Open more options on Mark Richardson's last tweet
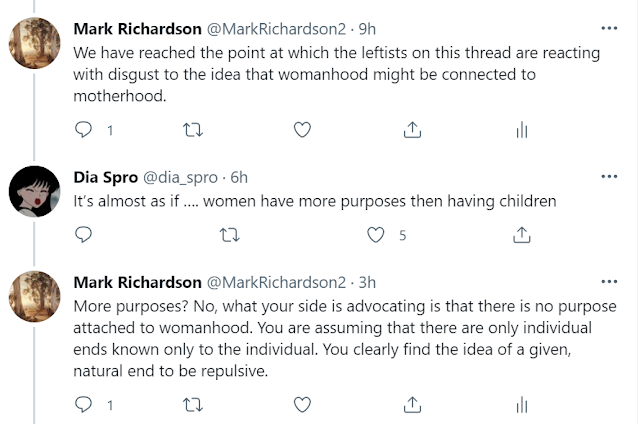Image resolution: width=640 pixels, height=424 pixels. [609, 282]
